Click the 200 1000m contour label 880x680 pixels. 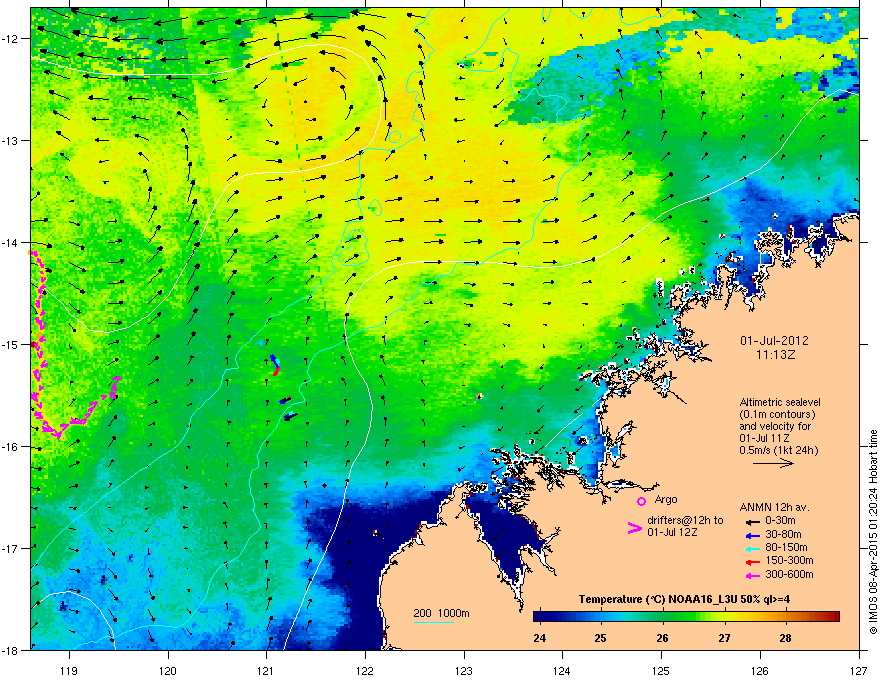coord(441,613)
